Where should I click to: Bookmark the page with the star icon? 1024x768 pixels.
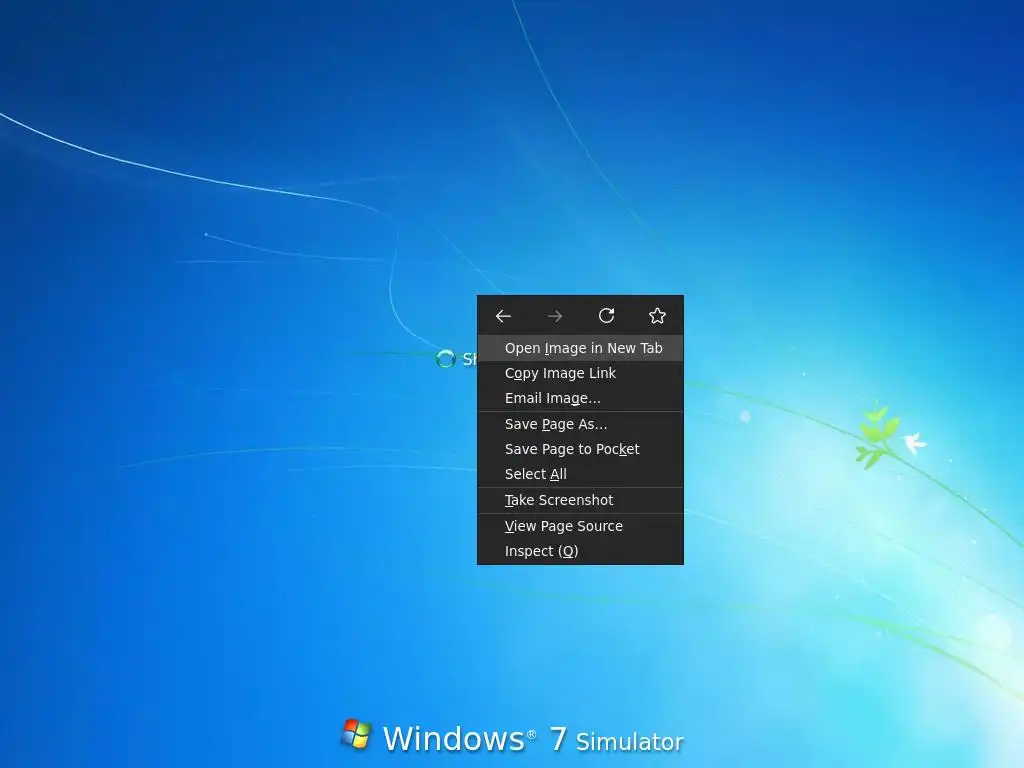pos(657,315)
